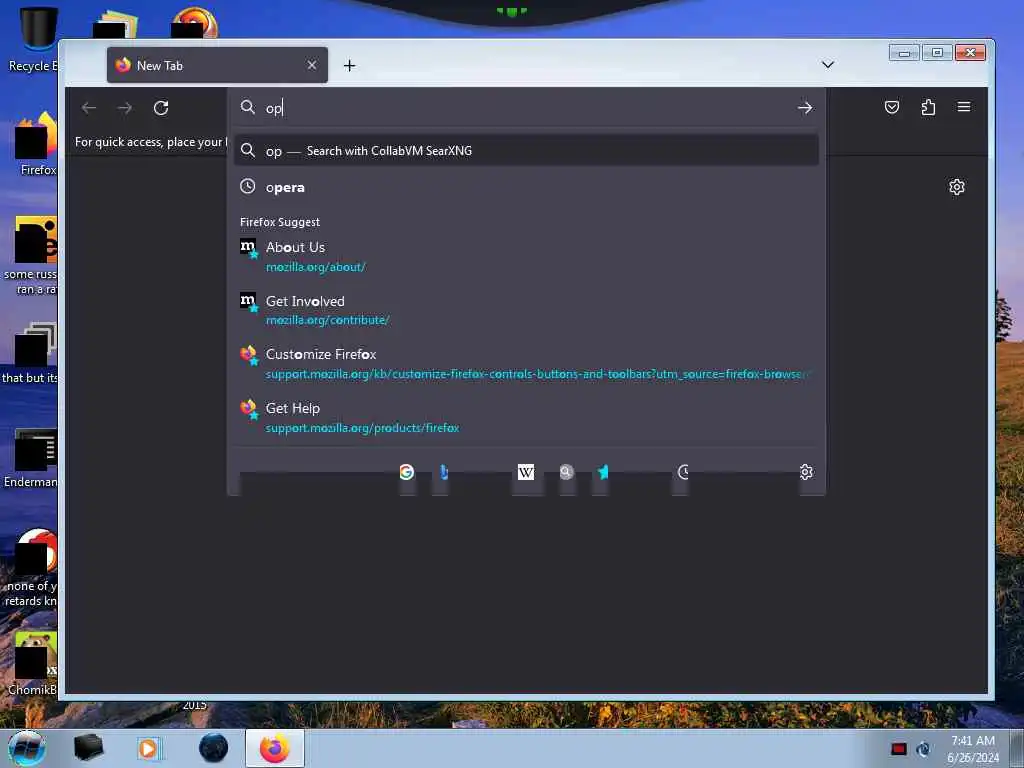Open the new tab personalize gear
Screen dimensions: 1024x768
coord(957,187)
